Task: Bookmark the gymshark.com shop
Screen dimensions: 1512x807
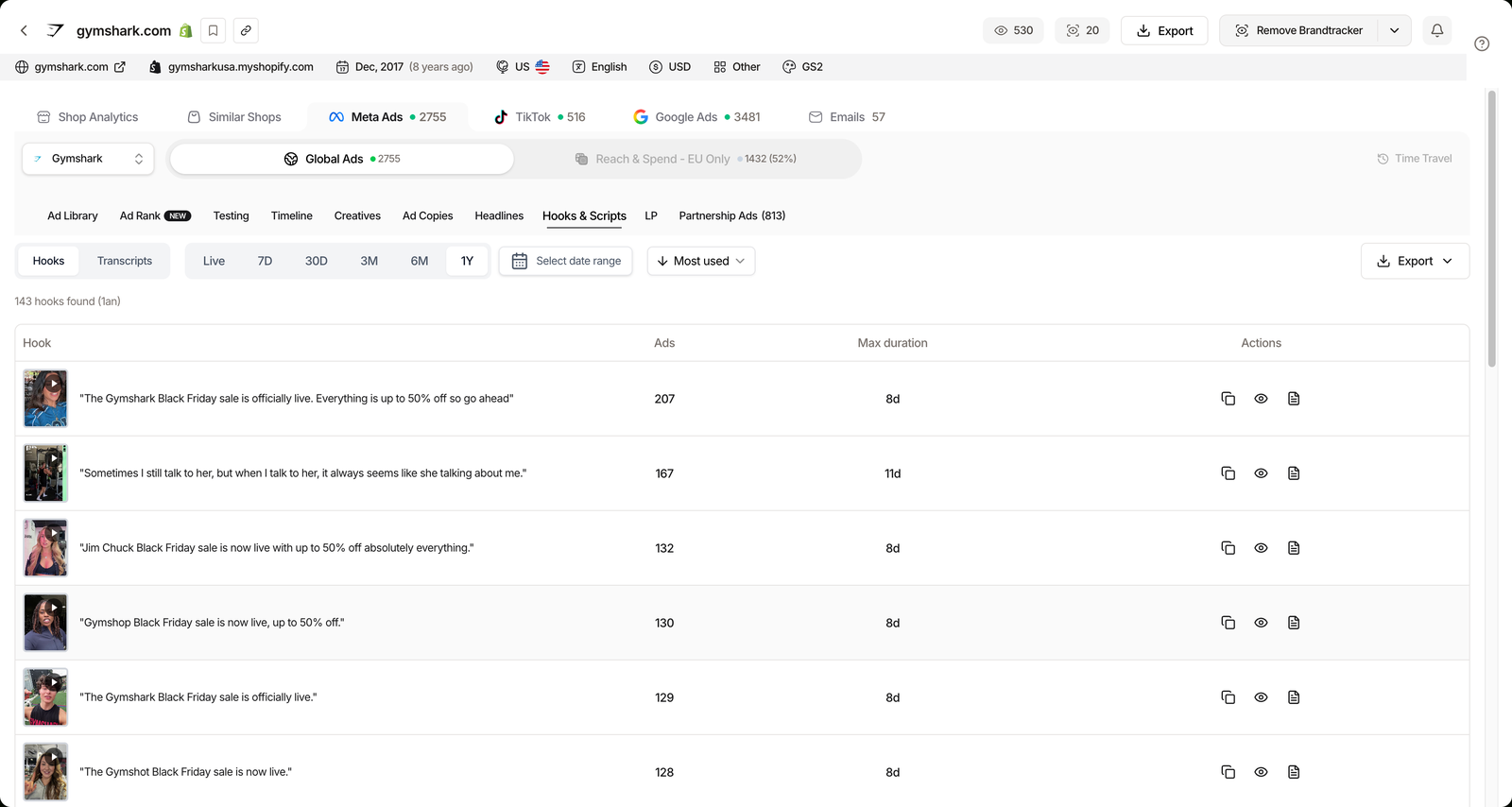Action: [x=214, y=30]
